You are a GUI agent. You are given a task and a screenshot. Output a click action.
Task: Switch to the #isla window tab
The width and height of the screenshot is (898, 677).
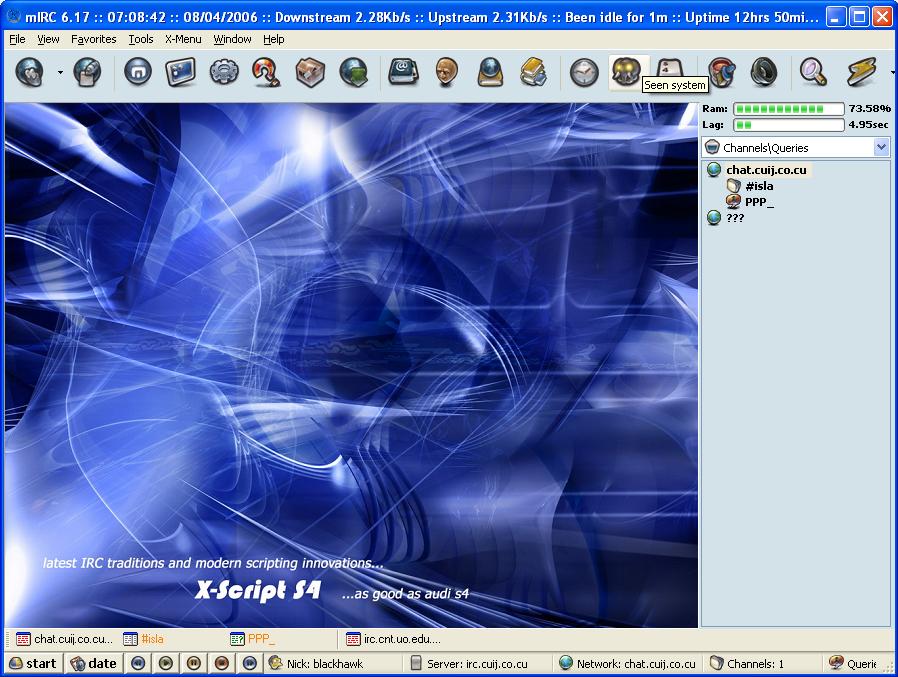point(152,639)
